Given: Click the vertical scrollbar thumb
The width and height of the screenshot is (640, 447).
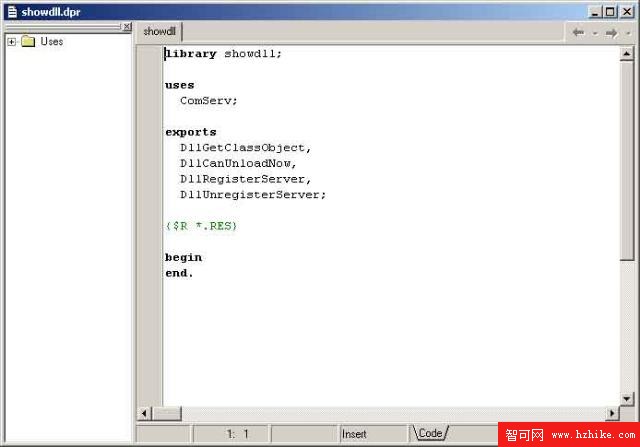Looking at the screenshot, I should tap(627, 160).
